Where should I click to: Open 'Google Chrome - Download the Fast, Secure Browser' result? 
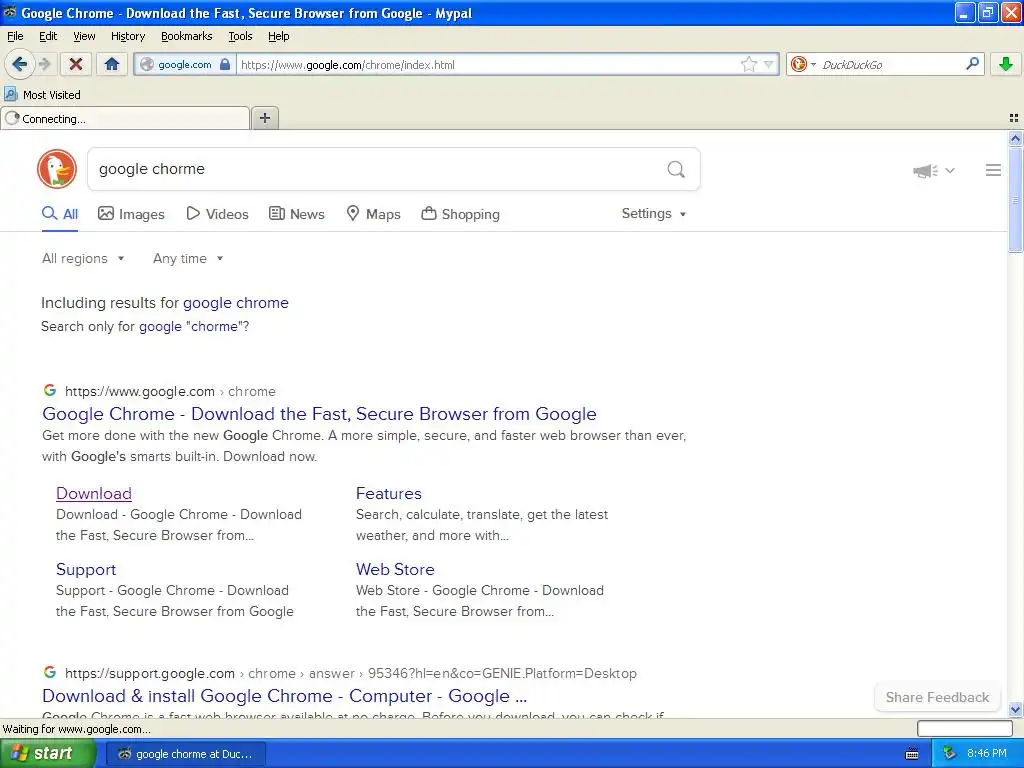319,414
